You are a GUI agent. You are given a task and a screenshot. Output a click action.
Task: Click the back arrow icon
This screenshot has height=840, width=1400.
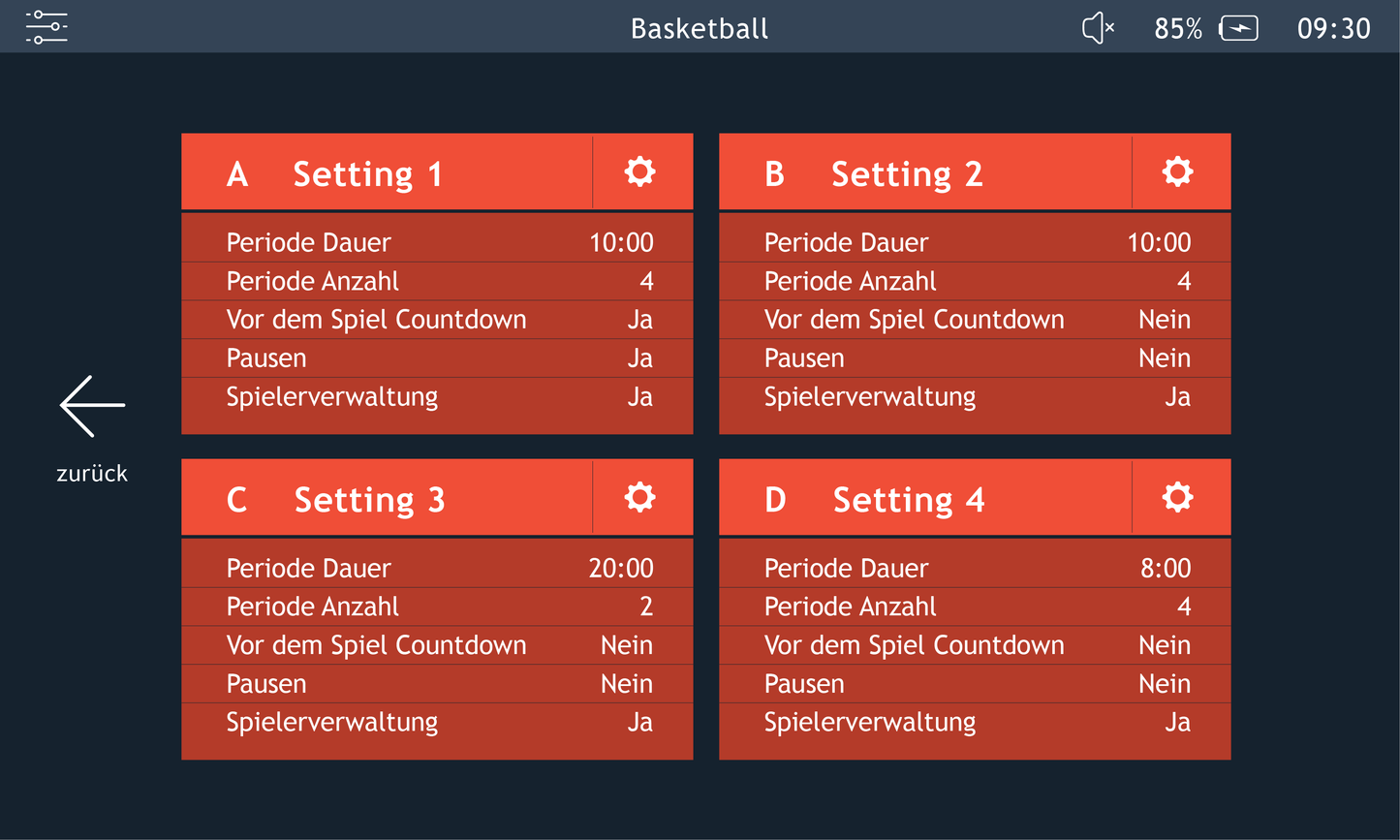coord(92,405)
